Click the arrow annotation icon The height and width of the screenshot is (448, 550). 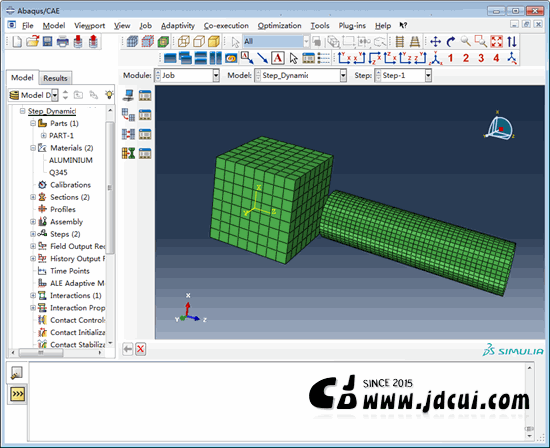coord(262,58)
